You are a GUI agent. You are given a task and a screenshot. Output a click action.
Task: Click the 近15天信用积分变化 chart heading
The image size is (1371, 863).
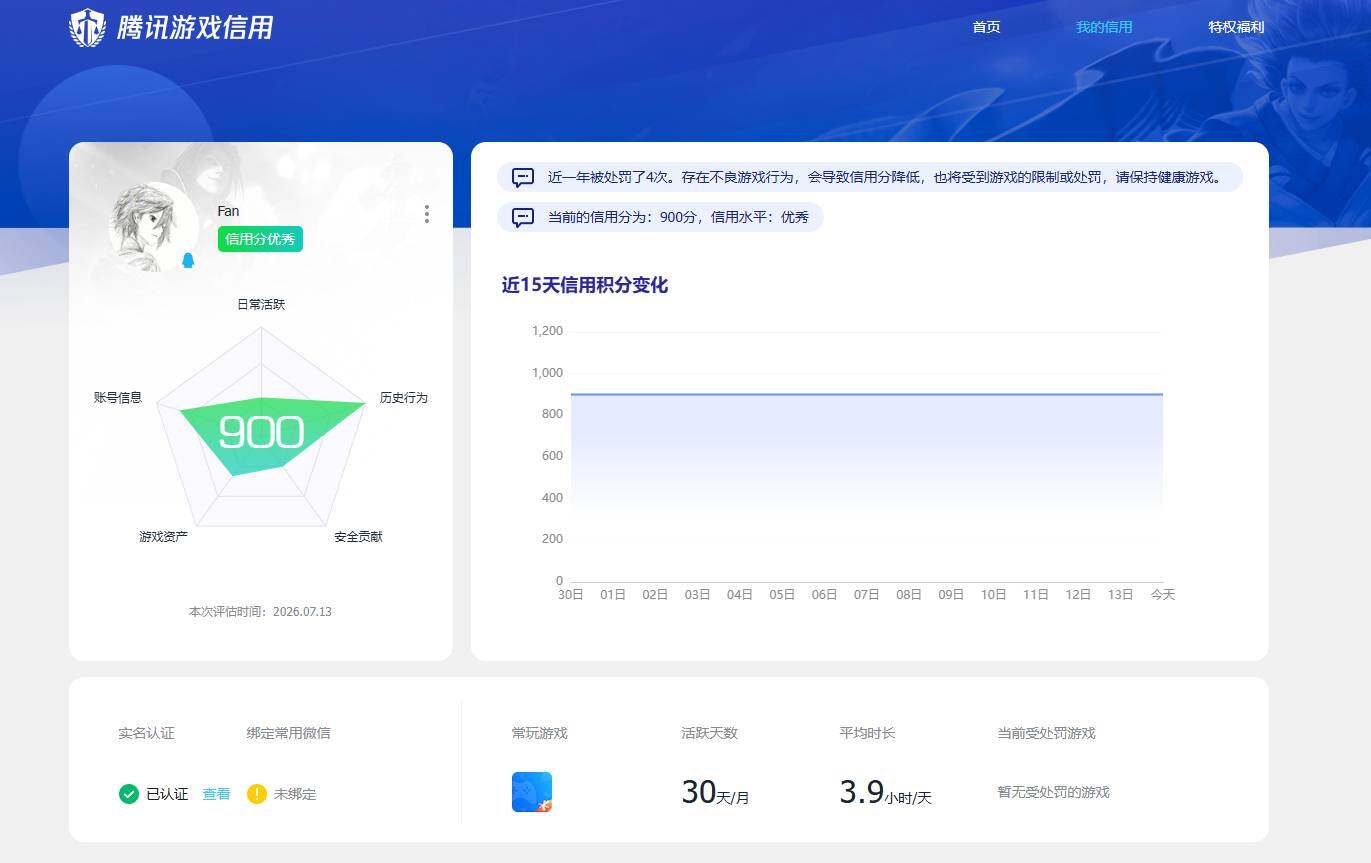(584, 285)
